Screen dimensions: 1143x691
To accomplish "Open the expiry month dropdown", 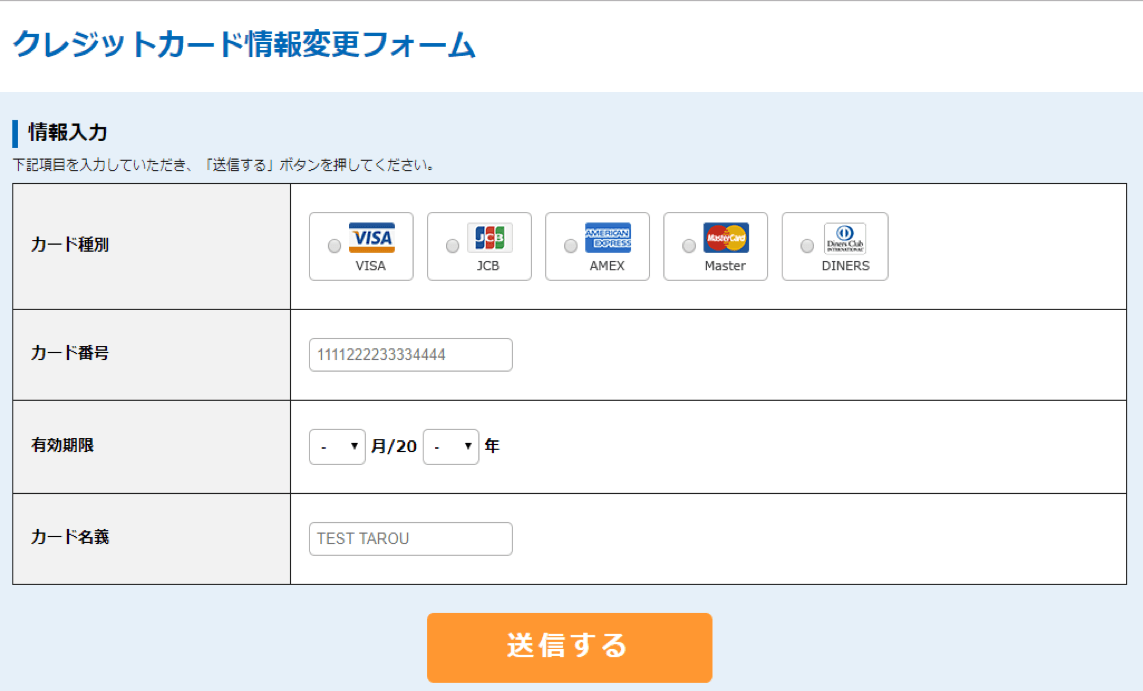I will pos(337,447).
